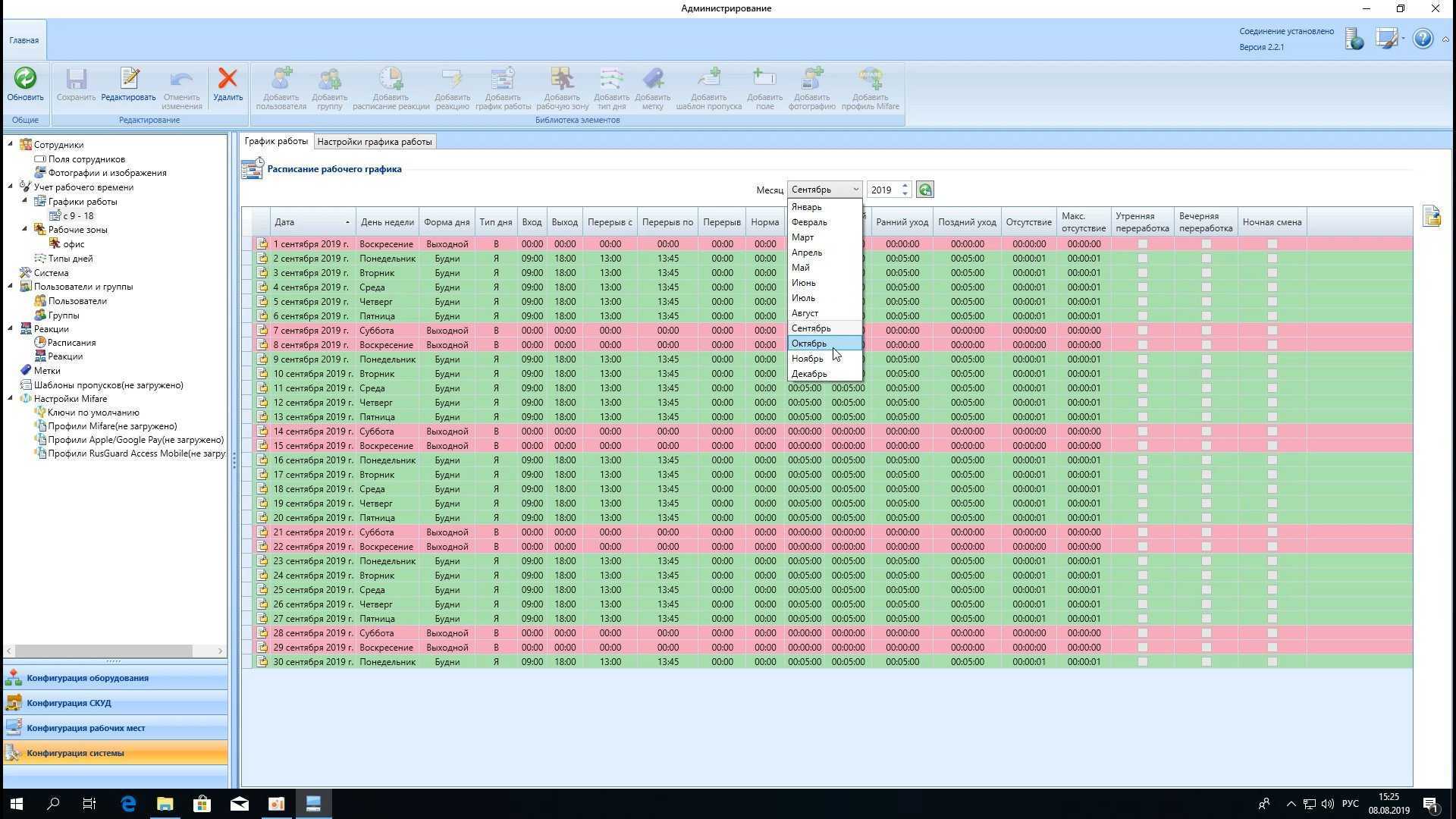
Task: Click the connection server icon in the header
Action: tap(1354, 39)
